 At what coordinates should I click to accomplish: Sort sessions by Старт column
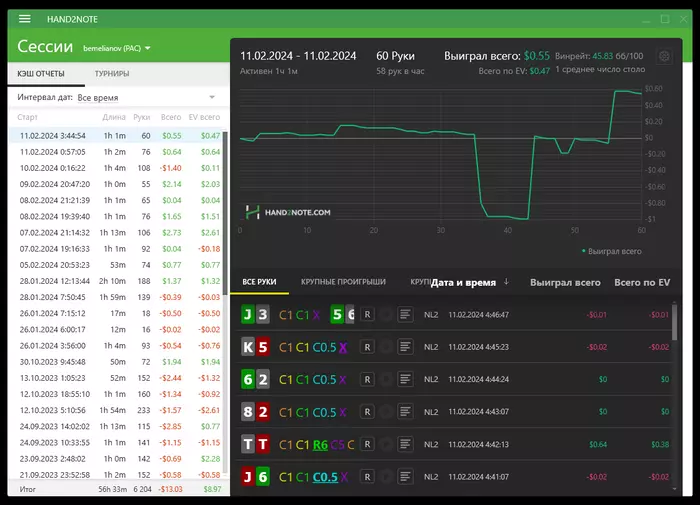pos(27,117)
